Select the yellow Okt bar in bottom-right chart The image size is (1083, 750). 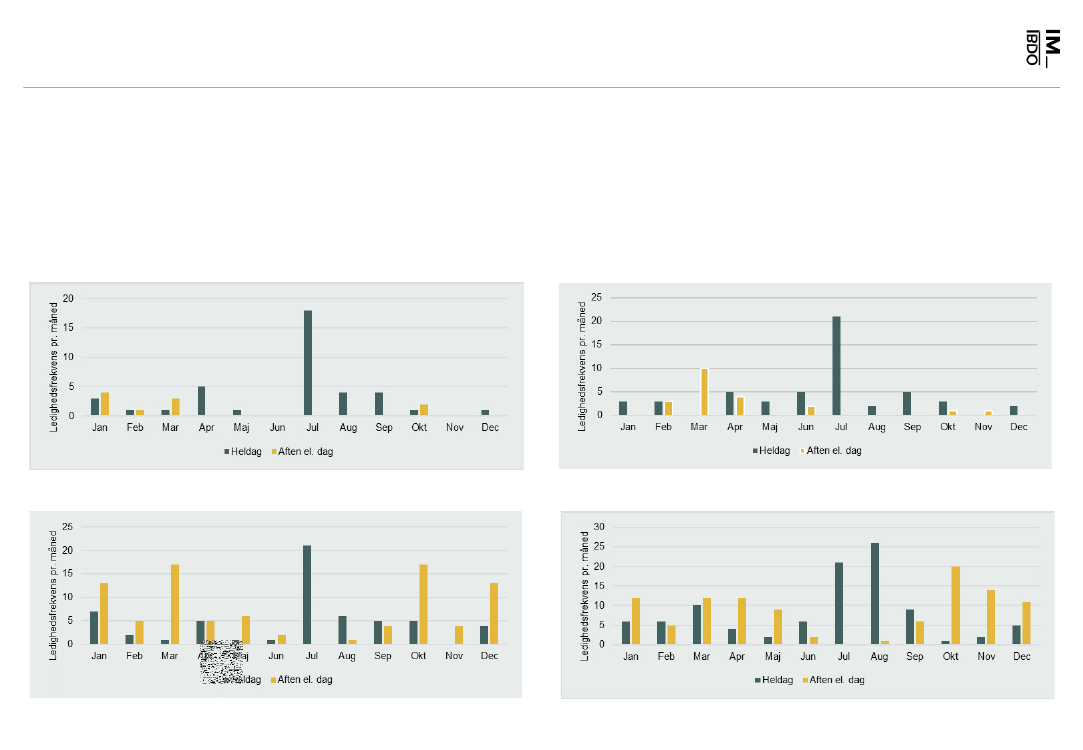tap(956, 606)
